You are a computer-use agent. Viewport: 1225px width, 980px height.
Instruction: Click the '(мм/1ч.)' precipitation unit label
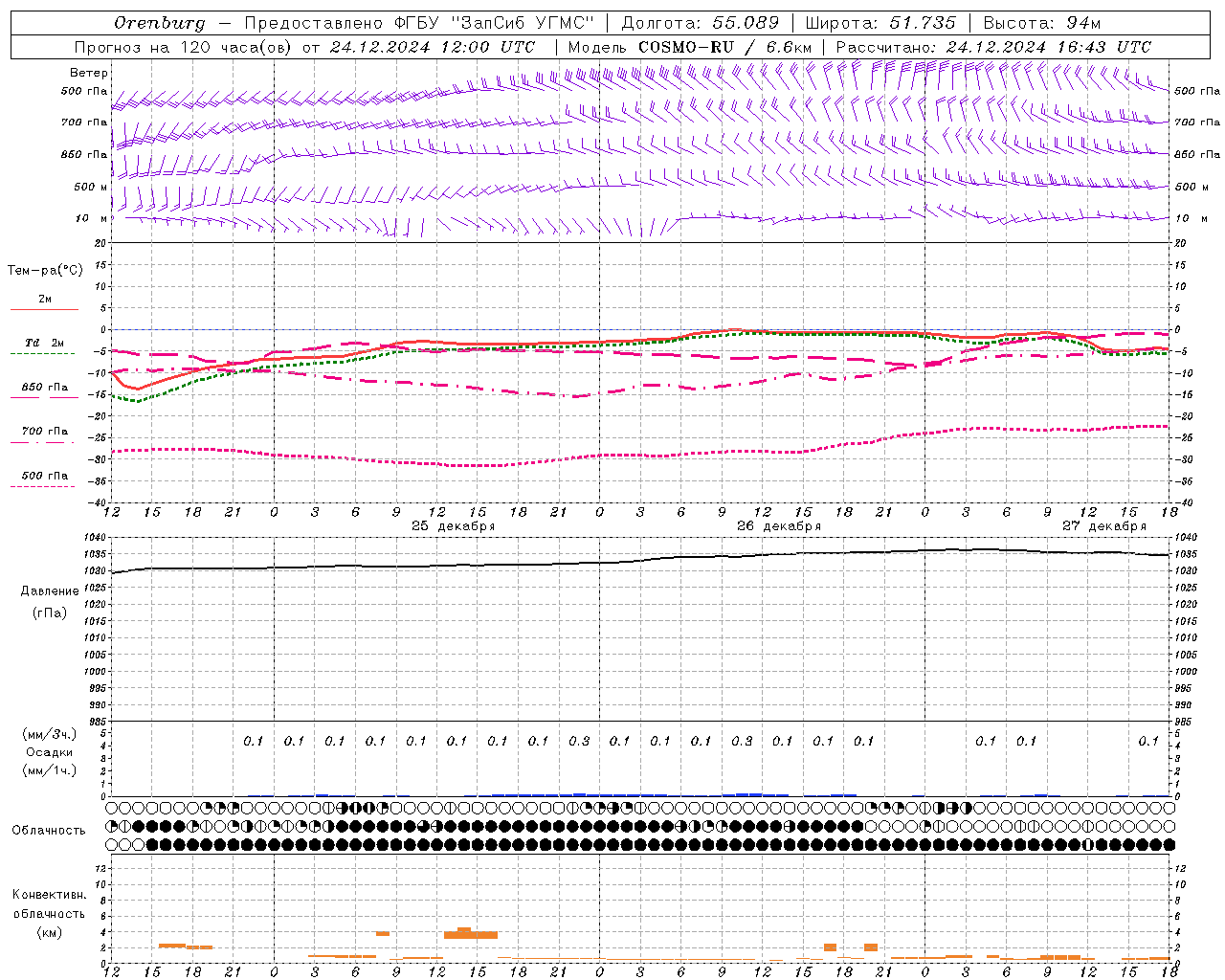pyautogui.click(x=50, y=770)
